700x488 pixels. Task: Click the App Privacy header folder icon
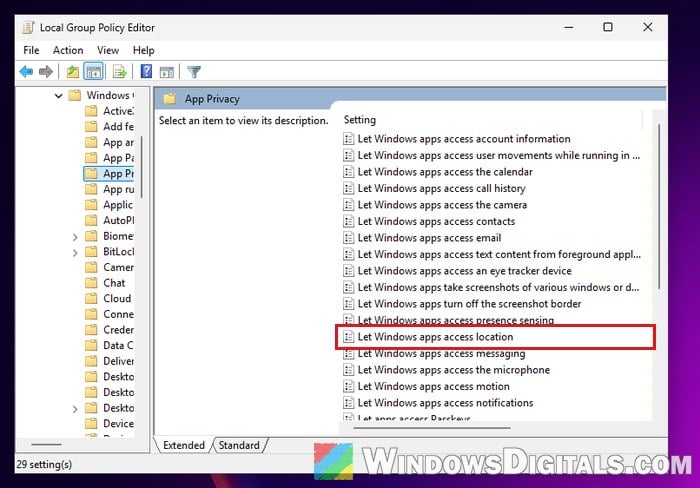click(x=170, y=99)
